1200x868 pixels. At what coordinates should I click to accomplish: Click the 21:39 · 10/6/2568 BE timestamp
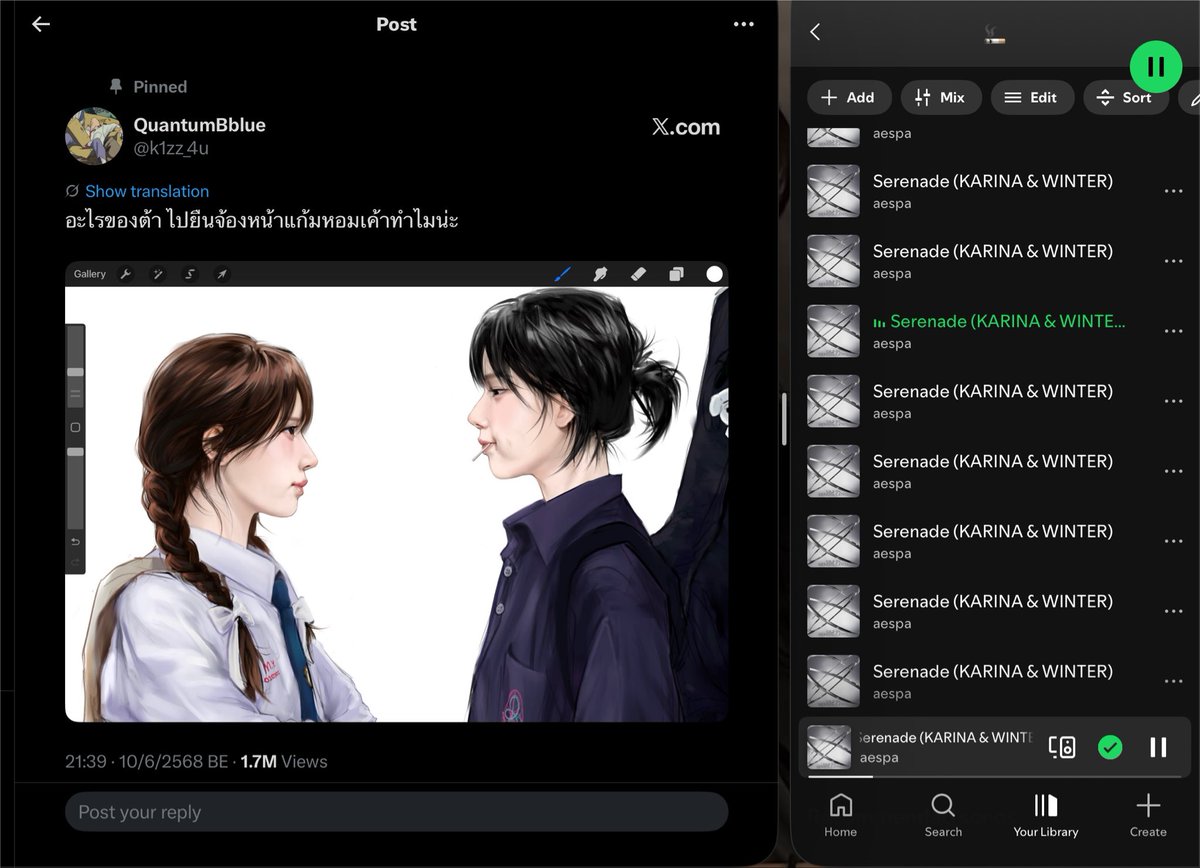click(147, 762)
